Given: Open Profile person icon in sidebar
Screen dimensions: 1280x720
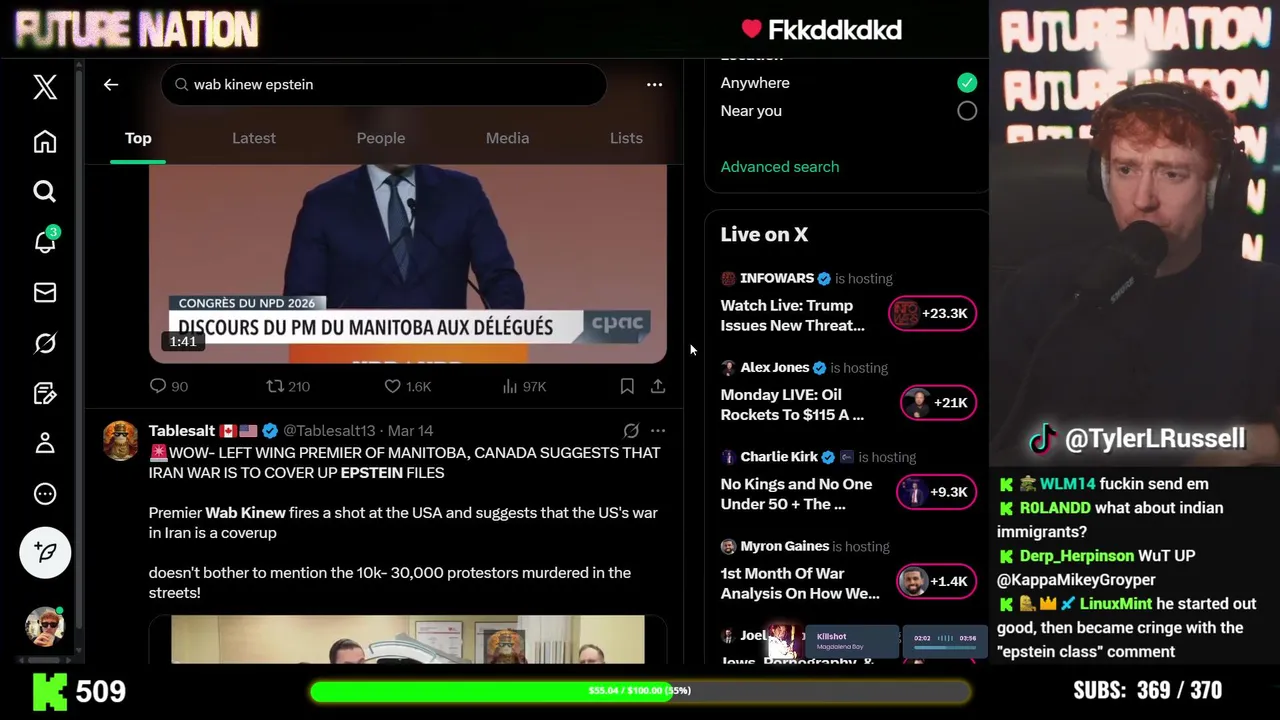Looking at the screenshot, I should (45, 443).
